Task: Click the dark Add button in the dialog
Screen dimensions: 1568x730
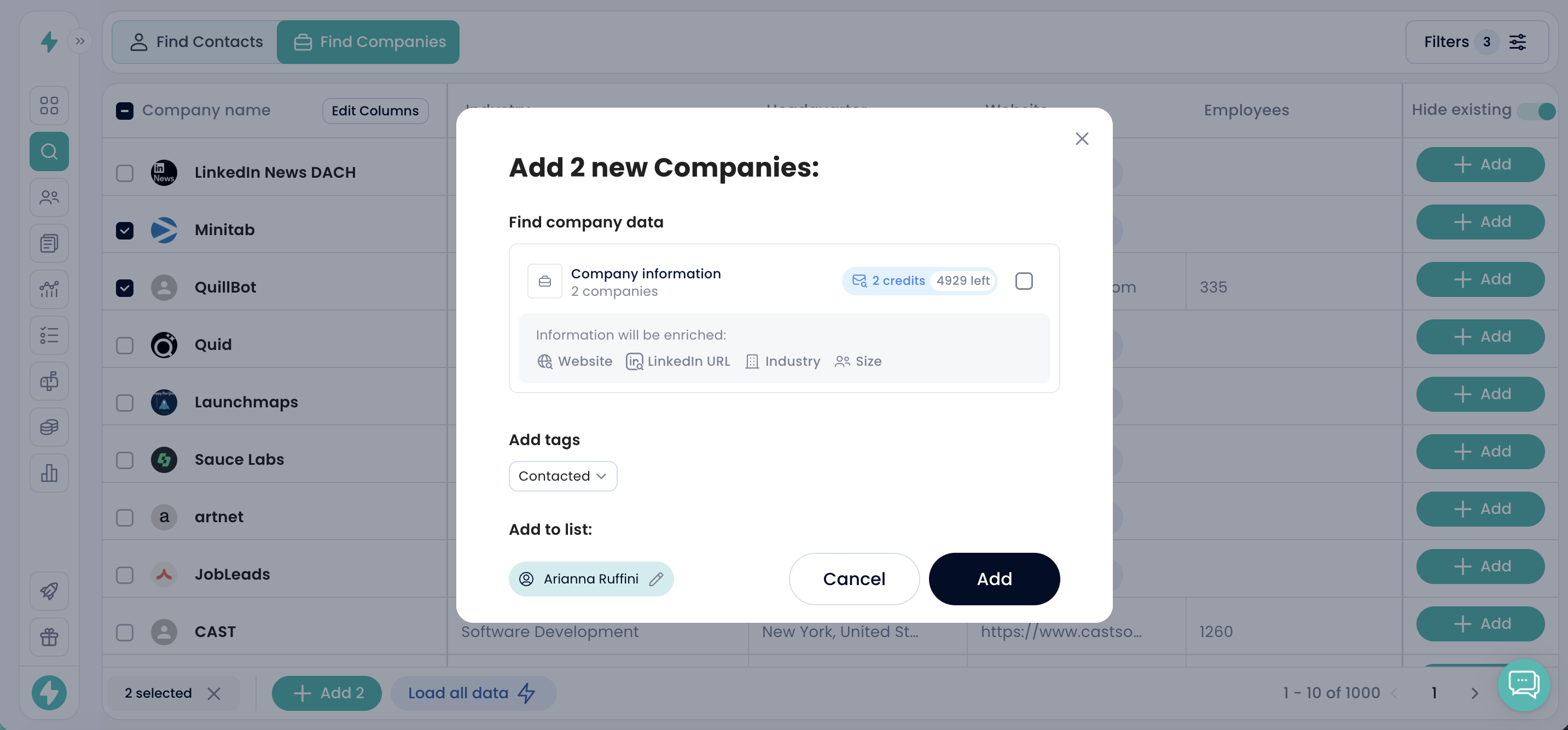Action: pyautogui.click(x=994, y=579)
